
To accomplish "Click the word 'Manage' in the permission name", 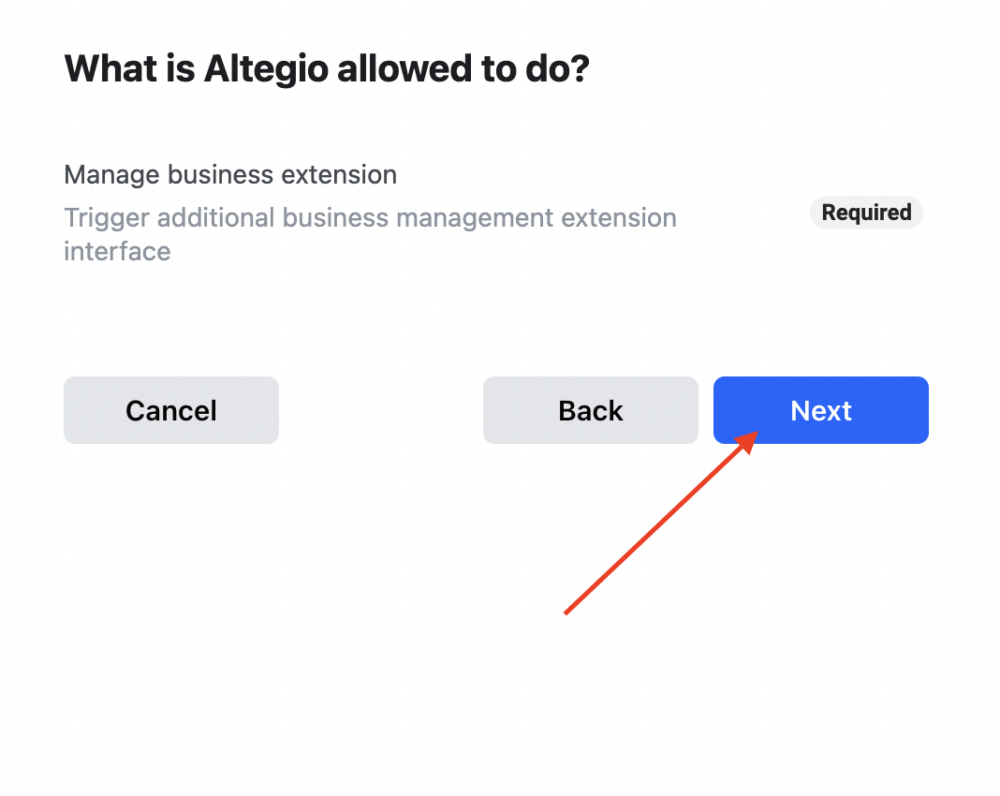I will coord(112,175).
